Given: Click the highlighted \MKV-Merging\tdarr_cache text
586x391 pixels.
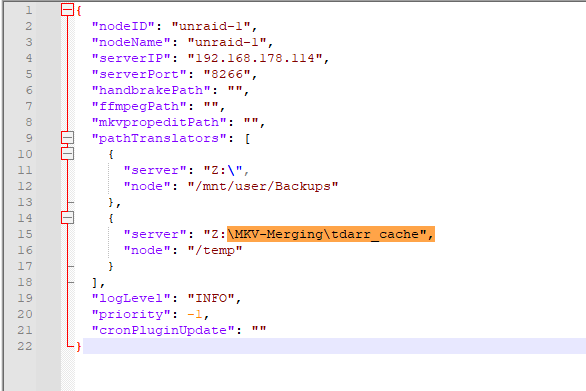Looking at the screenshot, I should [x=331, y=234].
